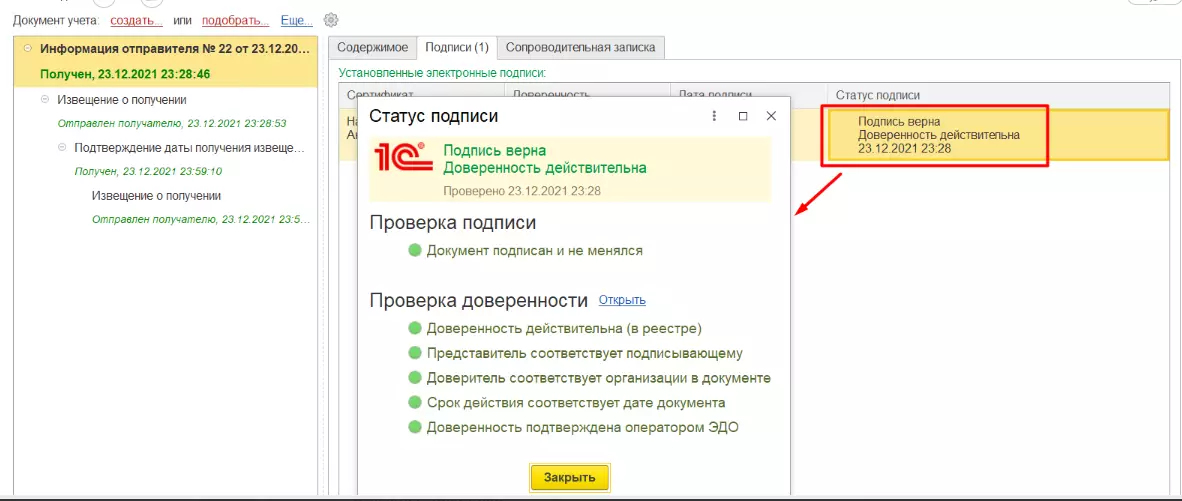The image size is (1182, 501).
Task: Click the подобрать... link
Action: point(235,20)
